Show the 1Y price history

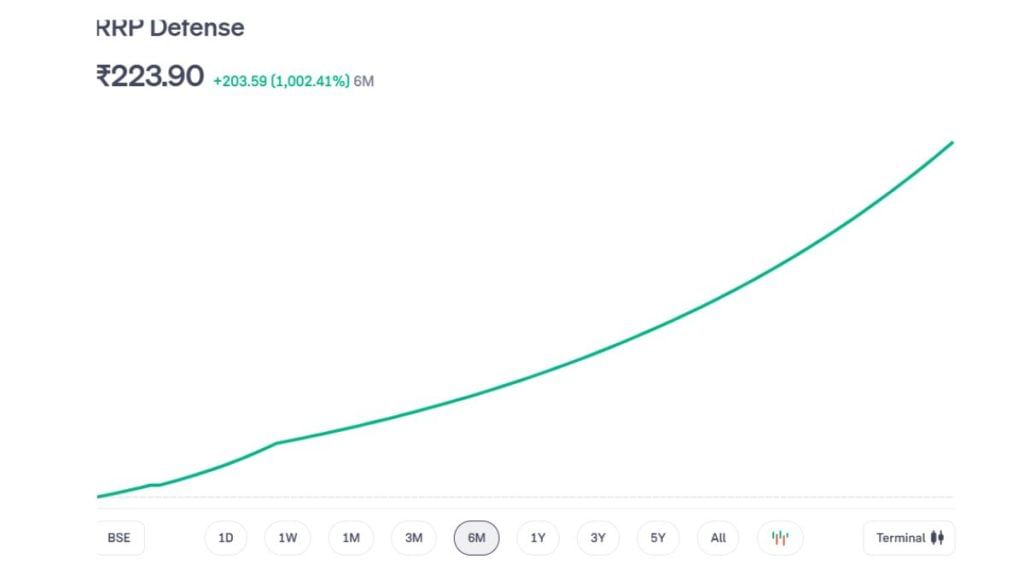pyautogui.click(x=537, y=537)
